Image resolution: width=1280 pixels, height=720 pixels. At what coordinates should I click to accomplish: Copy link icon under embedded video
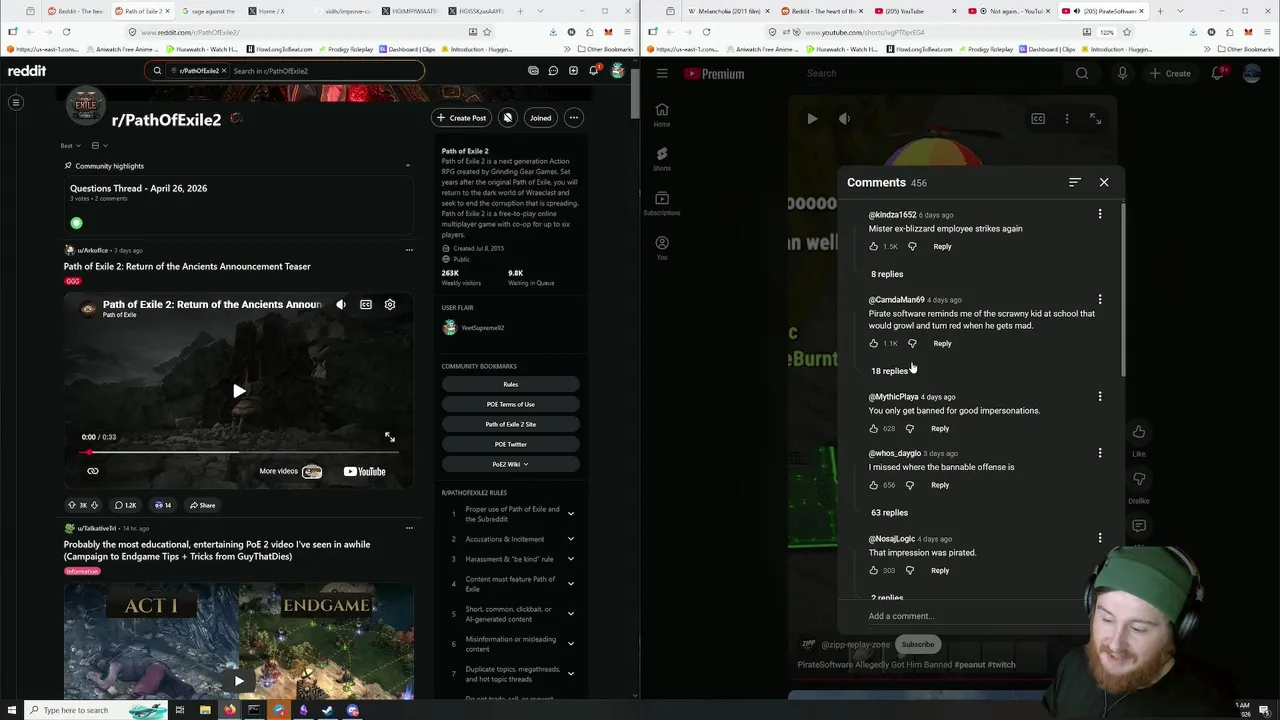point(93,471)
